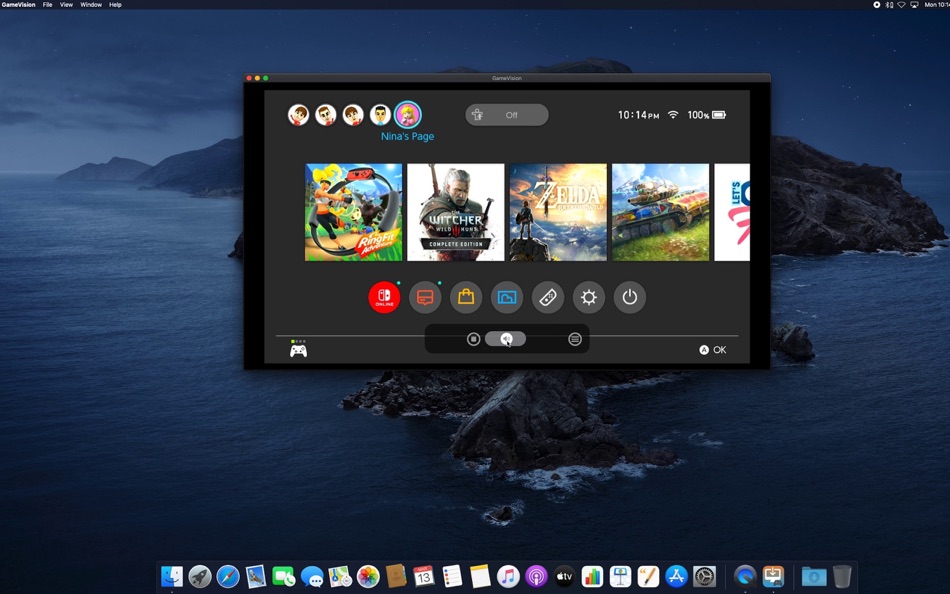
Task: Open the Downloads folder in dock
Action: click(814, 576)
